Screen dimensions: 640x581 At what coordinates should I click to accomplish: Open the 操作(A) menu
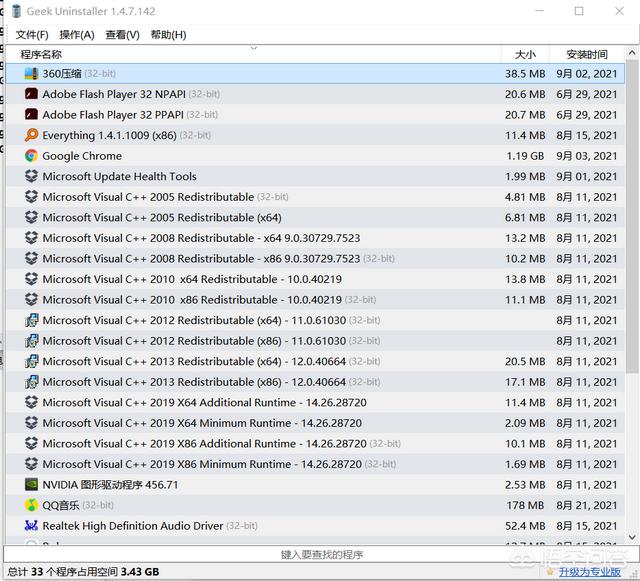(x=77, y=35)
